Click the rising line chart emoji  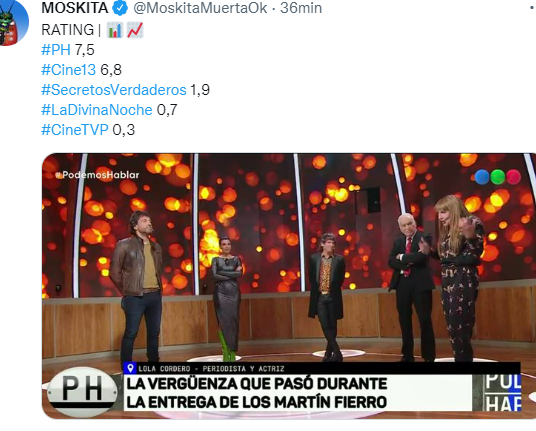(135, 30)
